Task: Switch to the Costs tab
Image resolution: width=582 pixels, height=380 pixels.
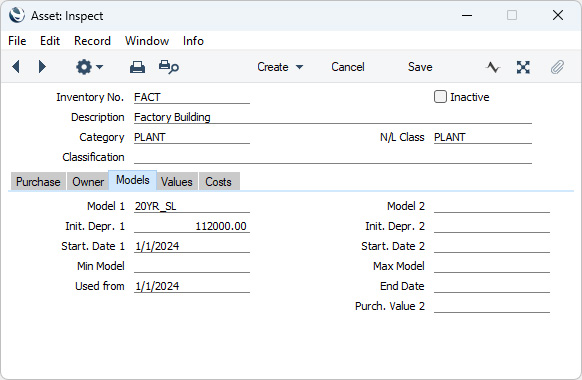Action: [x=219, y=181]
